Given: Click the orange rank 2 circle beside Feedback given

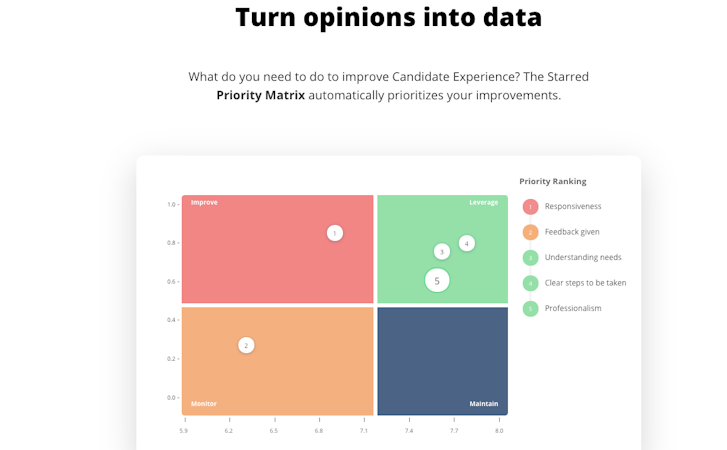Looking at the screenshot, I should pos(530,232).
